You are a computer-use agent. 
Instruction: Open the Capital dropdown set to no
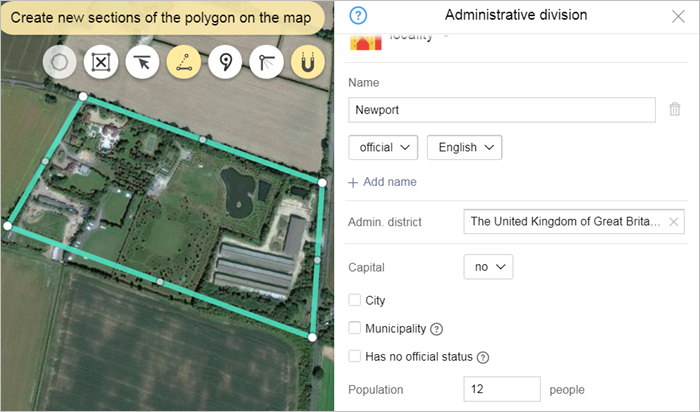pos(488,267)
